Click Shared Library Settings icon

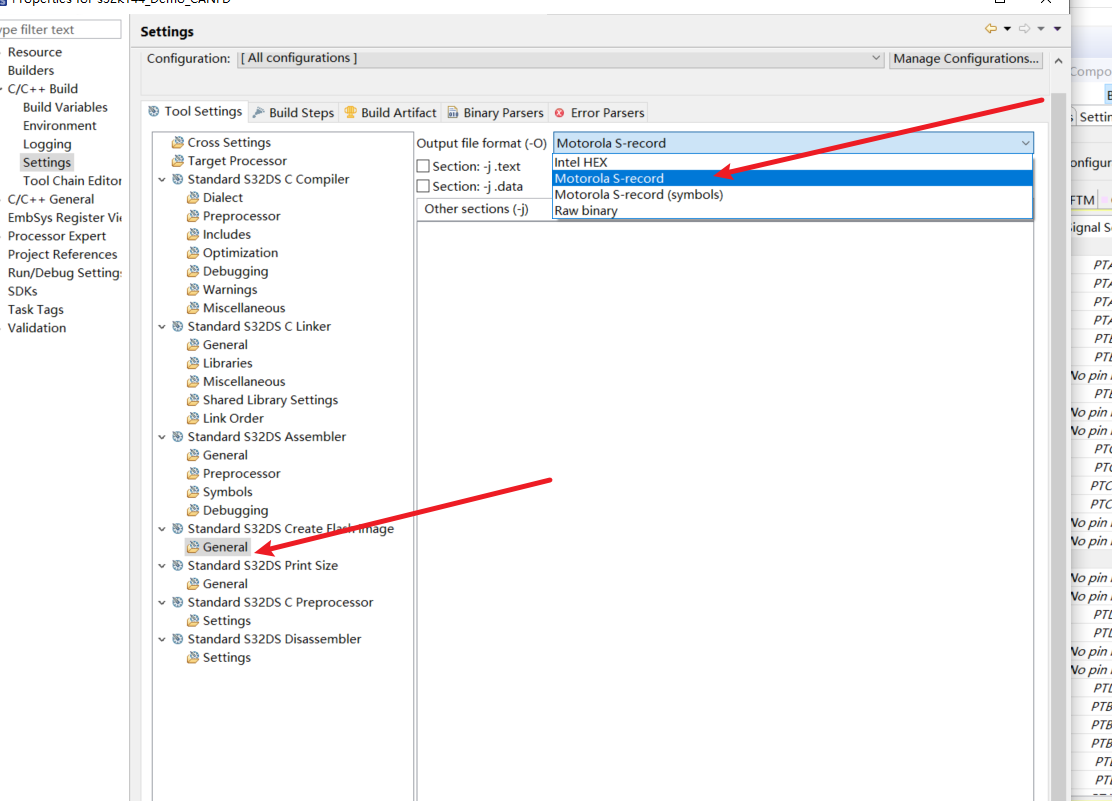193,400
